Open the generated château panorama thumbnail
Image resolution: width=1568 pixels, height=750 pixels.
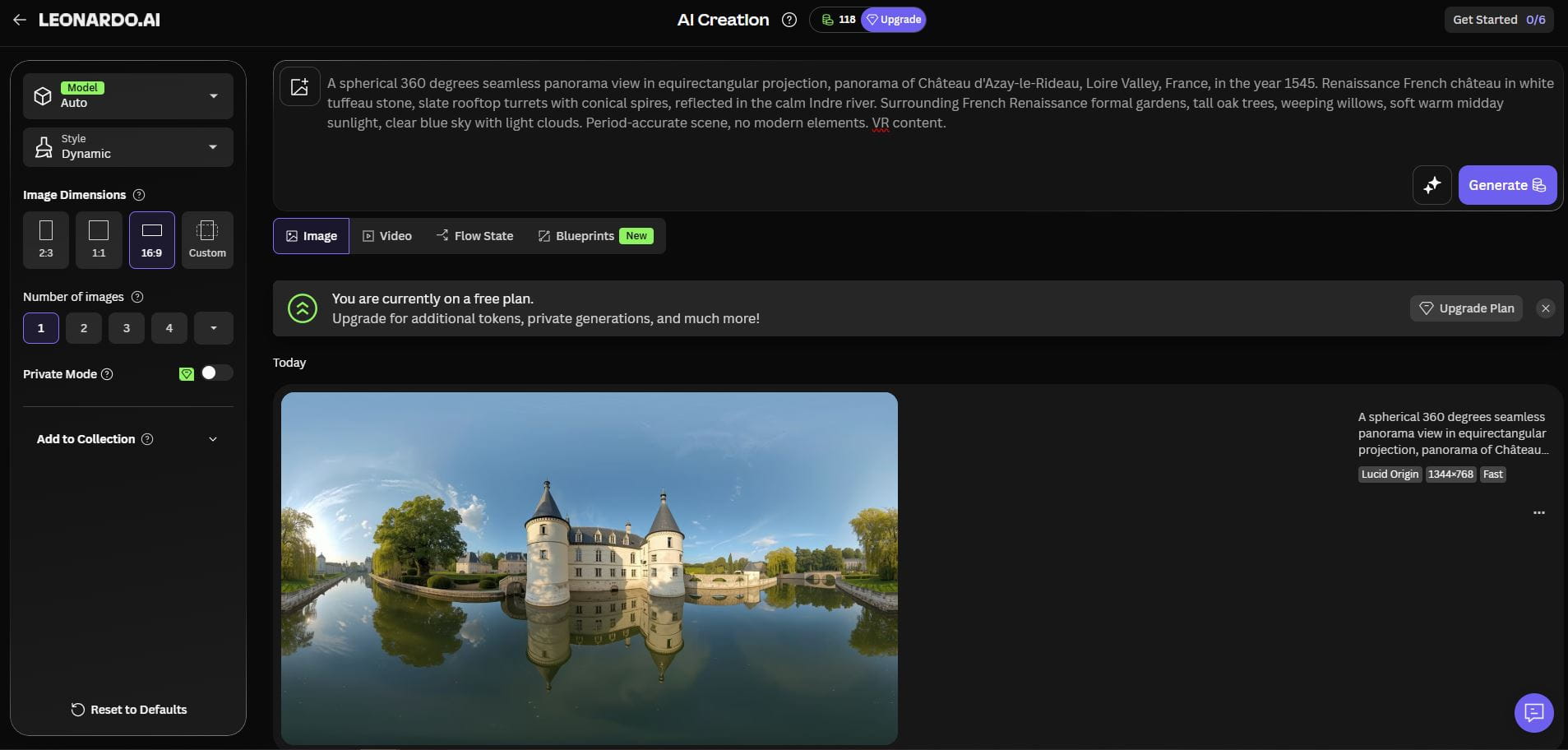[x=589, y=568]
